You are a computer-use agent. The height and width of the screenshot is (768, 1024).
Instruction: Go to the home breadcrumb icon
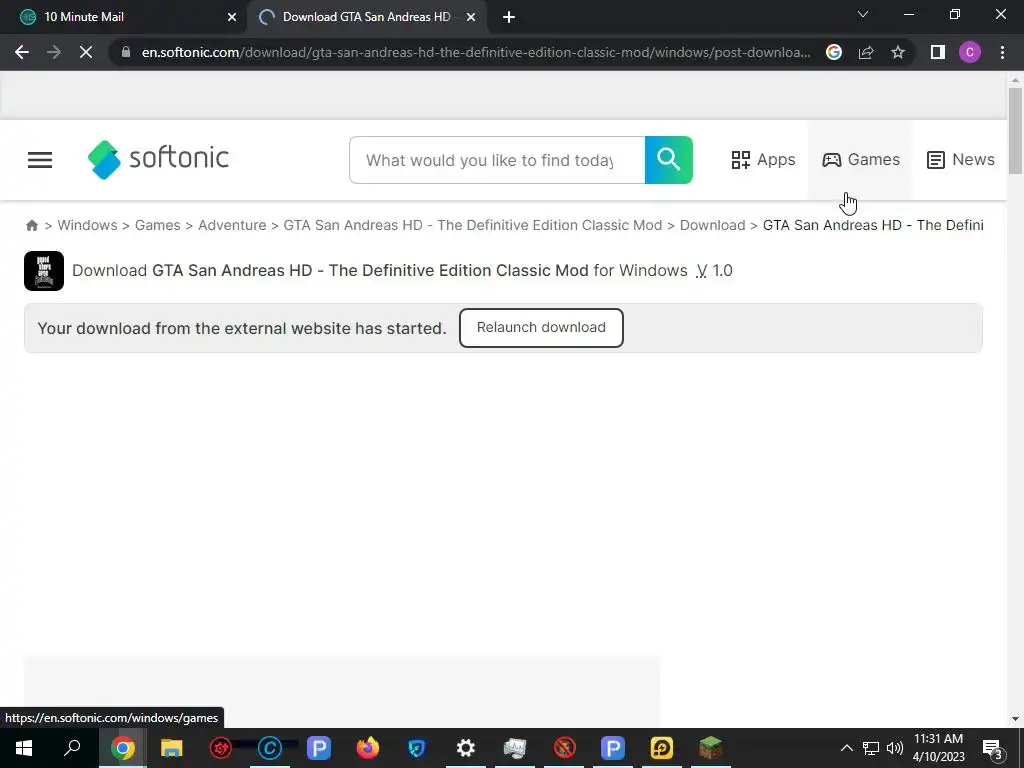click(32, 225)
